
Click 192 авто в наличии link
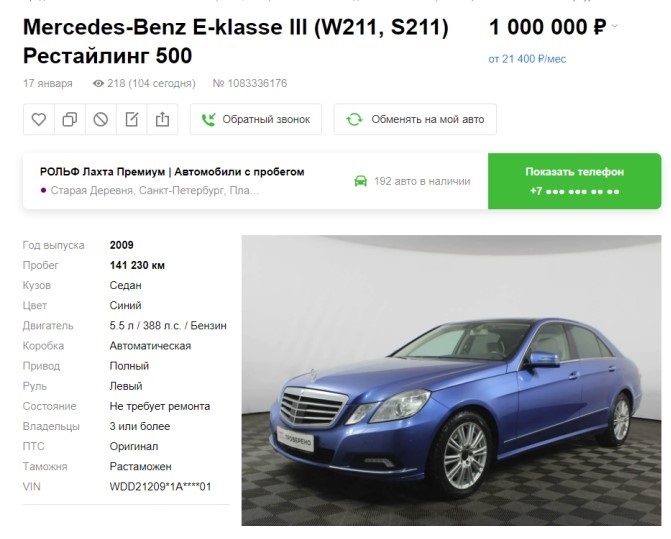click(422, 181)
